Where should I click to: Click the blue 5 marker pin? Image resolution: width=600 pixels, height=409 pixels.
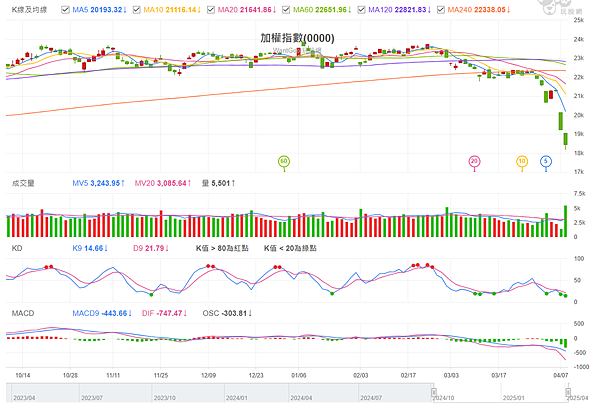point(546,162)
